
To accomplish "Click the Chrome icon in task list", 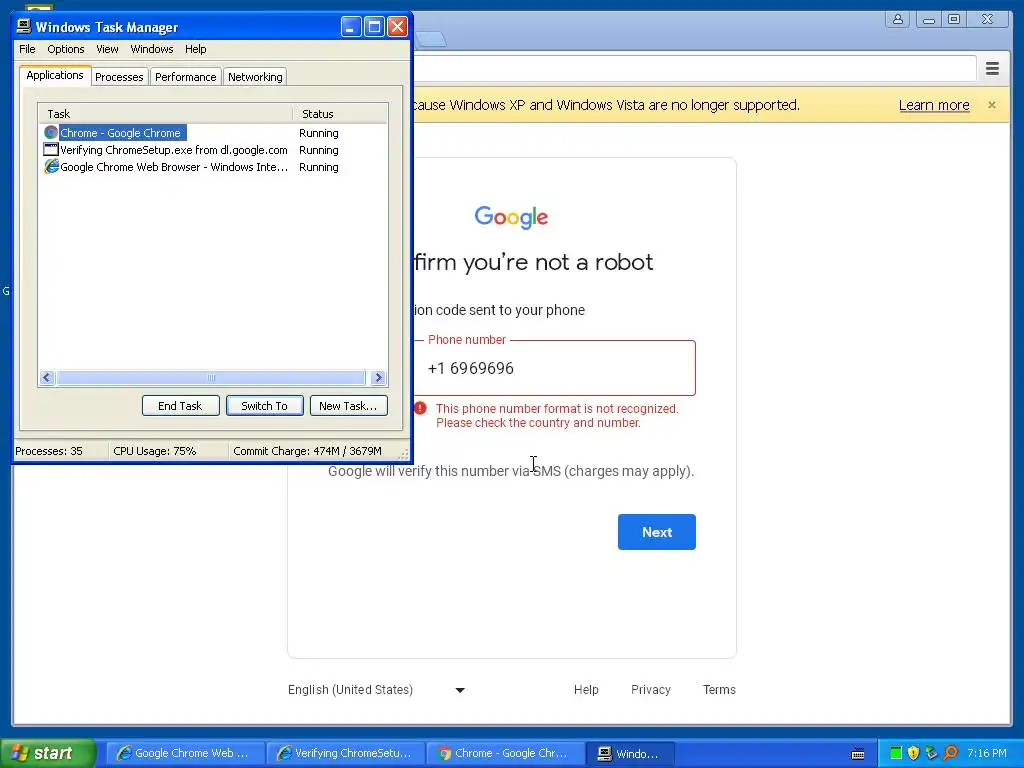I will 51,133.
